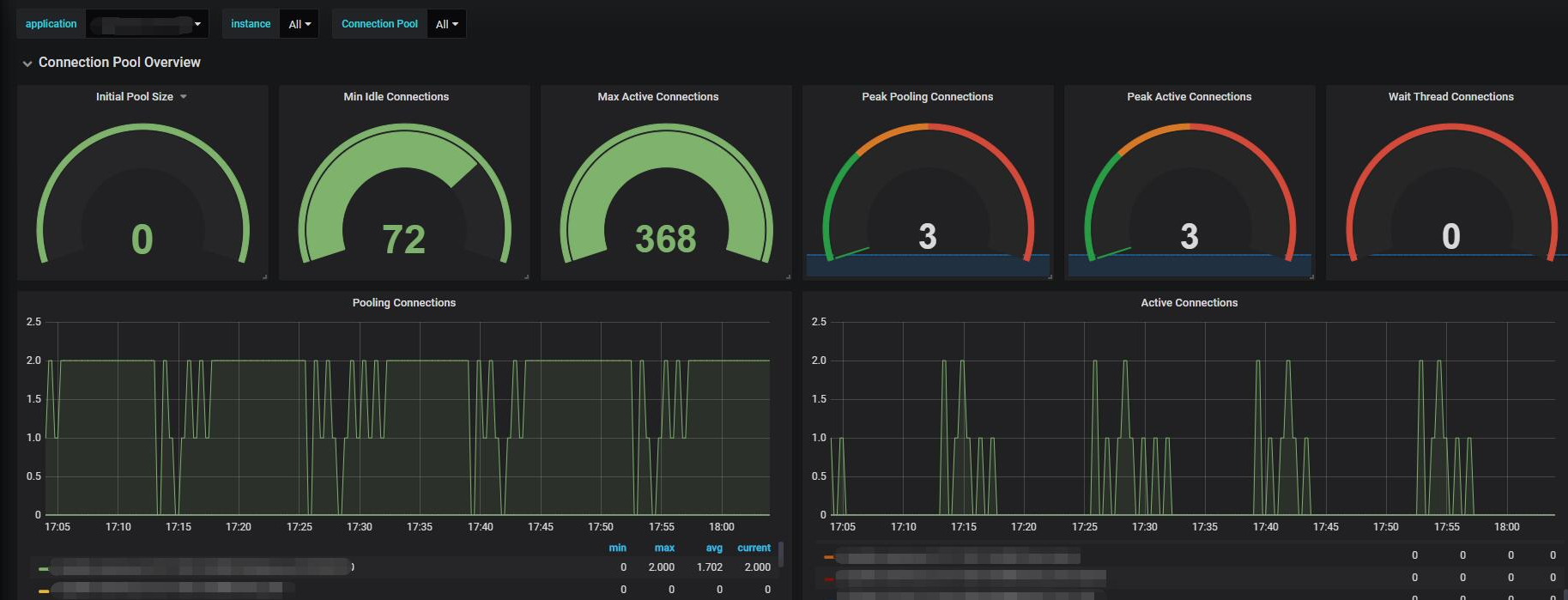Viewport: 1568px width, 600px height.
Task: Click the Peak Active Connections panel title
Action: [1190, 97]
